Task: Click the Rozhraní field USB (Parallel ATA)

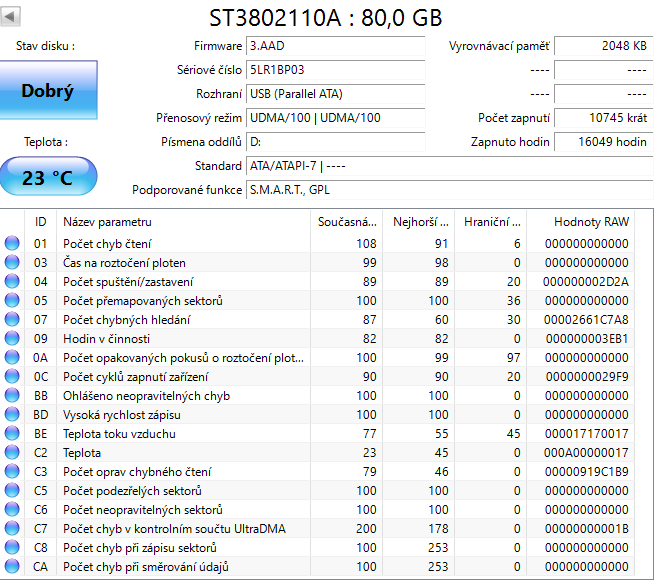Action: pos(336,94)
